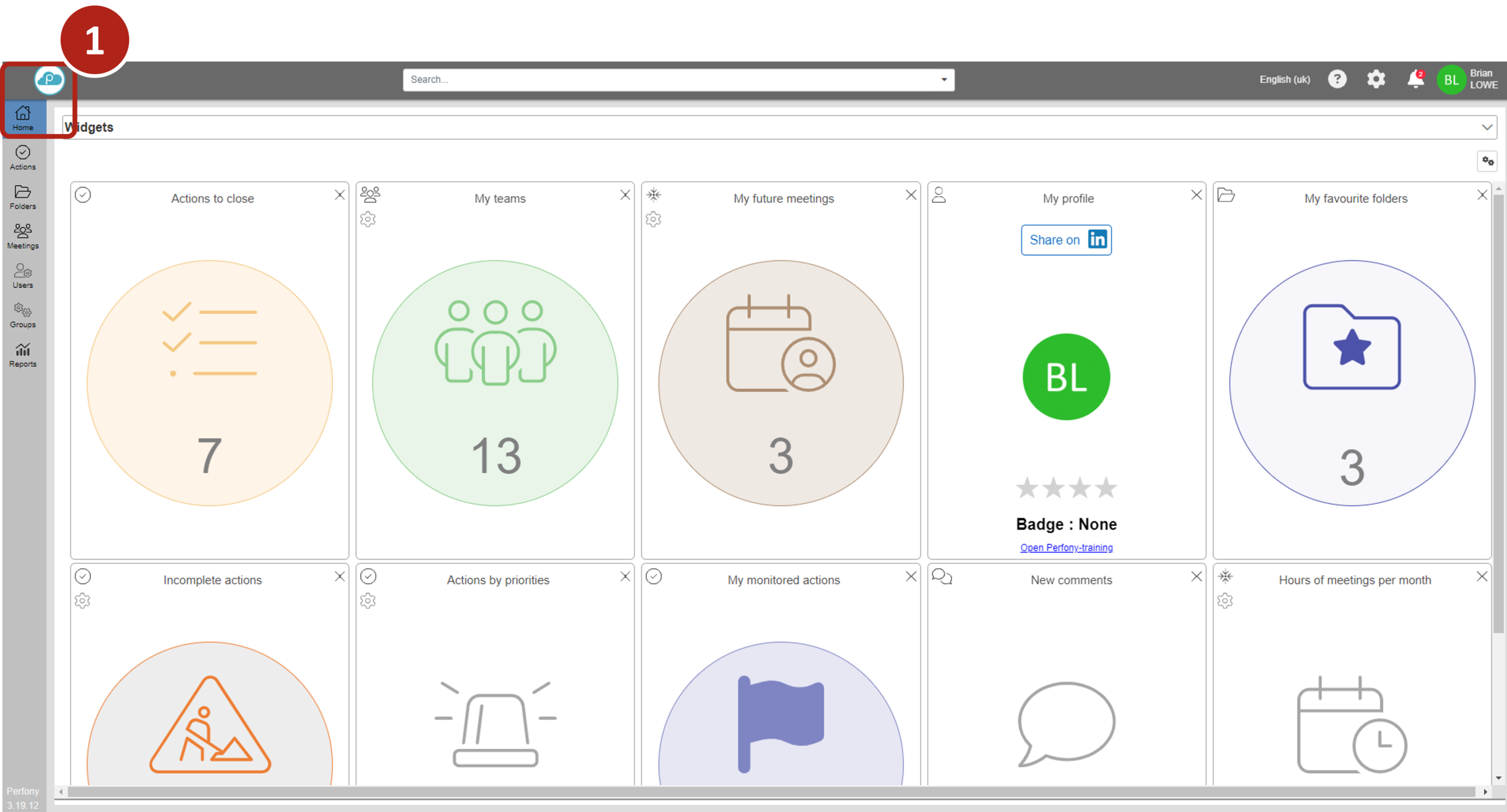Open the Reports sidebar section
This screenshot has width=1507, height=812.
pos(22,355)
